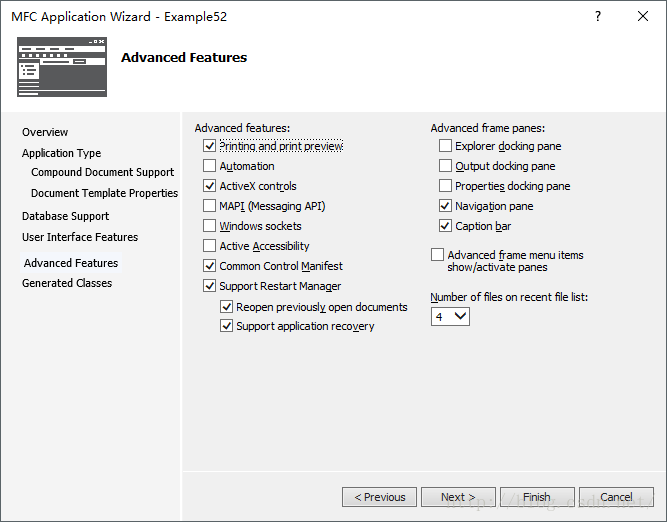Toggle Common Control Manifest checkbox
The image size is (667, 522).
pyautogui.click(x=209, y=265)
